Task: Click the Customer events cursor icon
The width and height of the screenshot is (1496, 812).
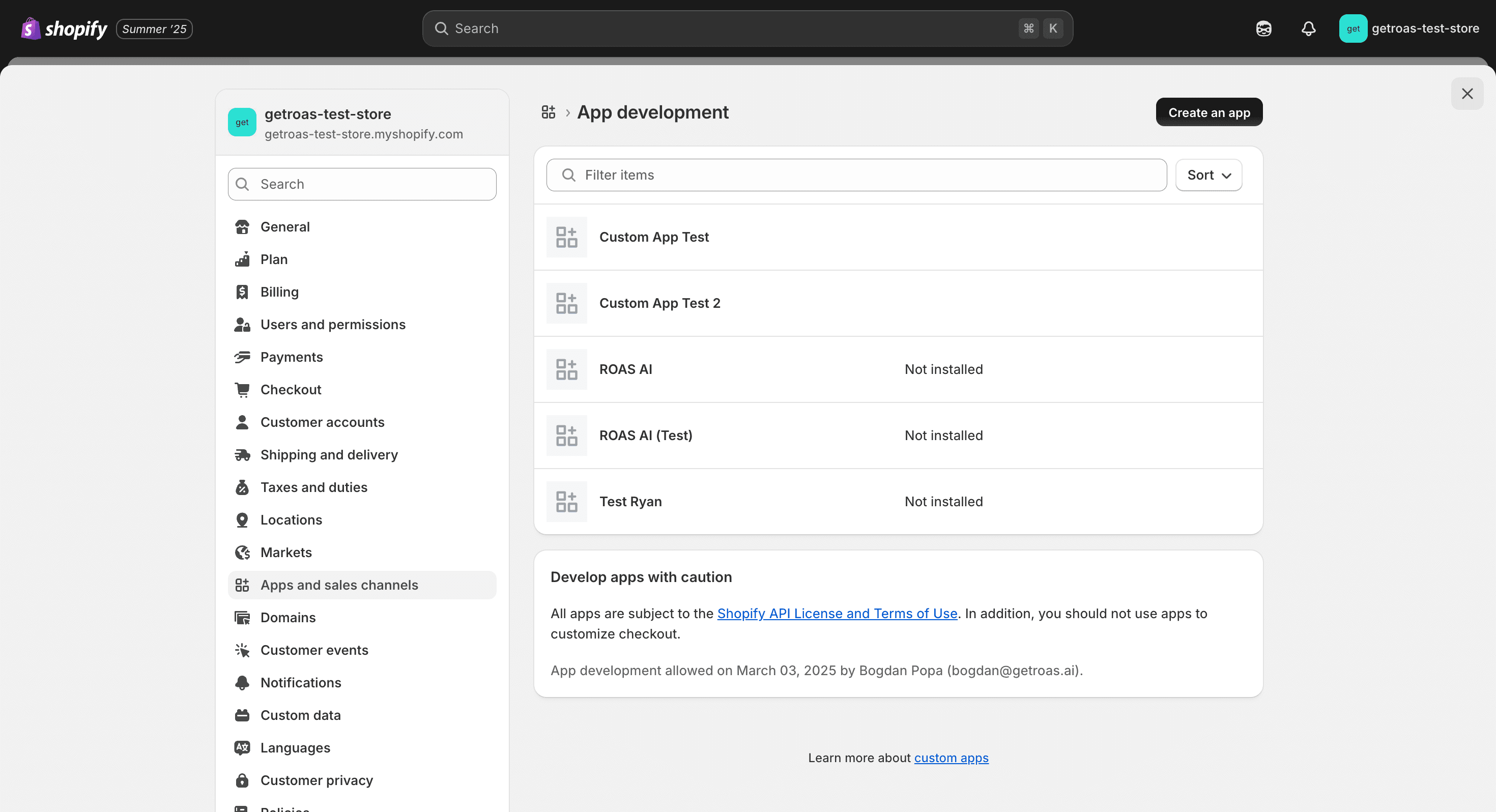Action: [242, 650]
